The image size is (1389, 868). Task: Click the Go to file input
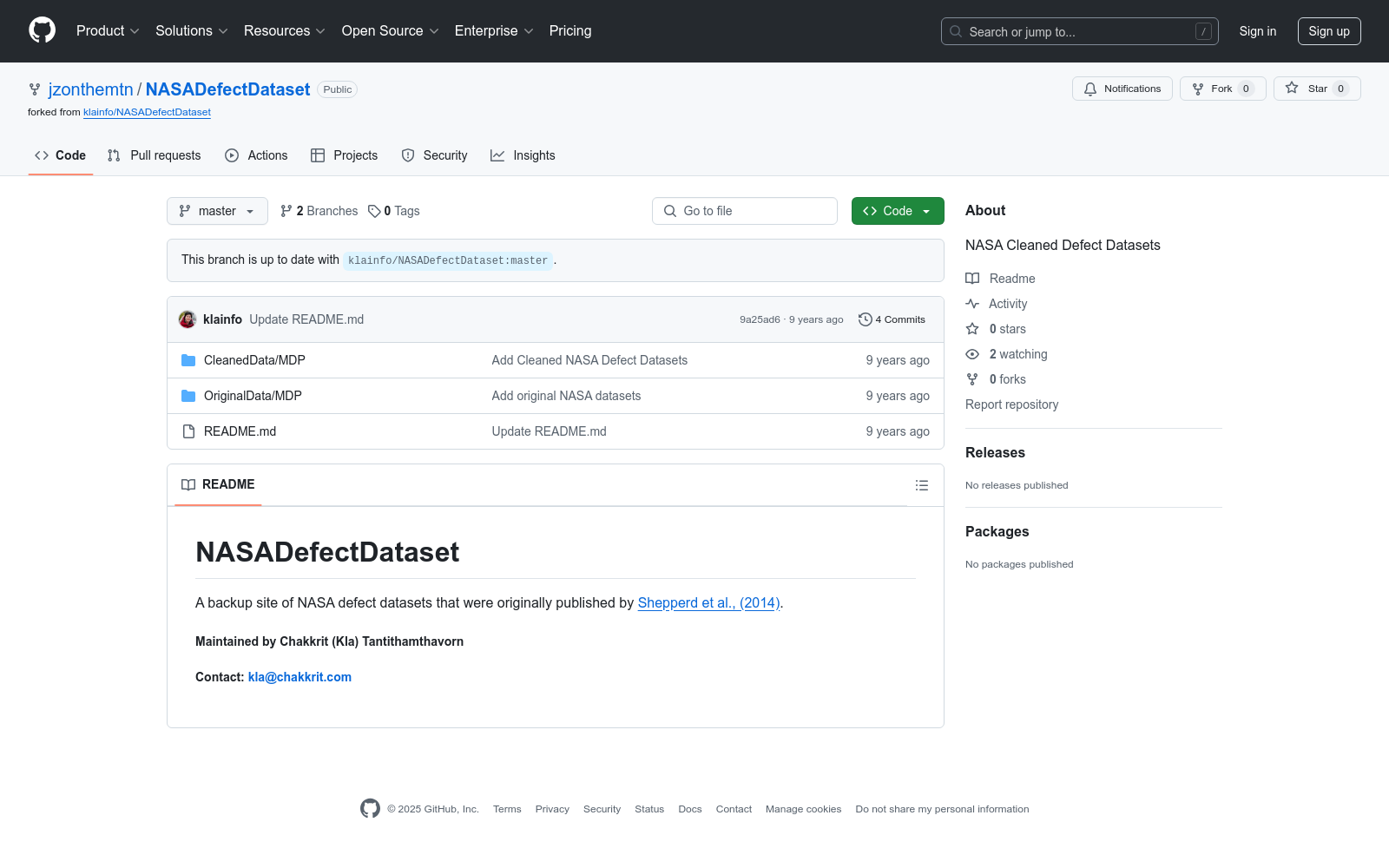(x=745, y=211)
